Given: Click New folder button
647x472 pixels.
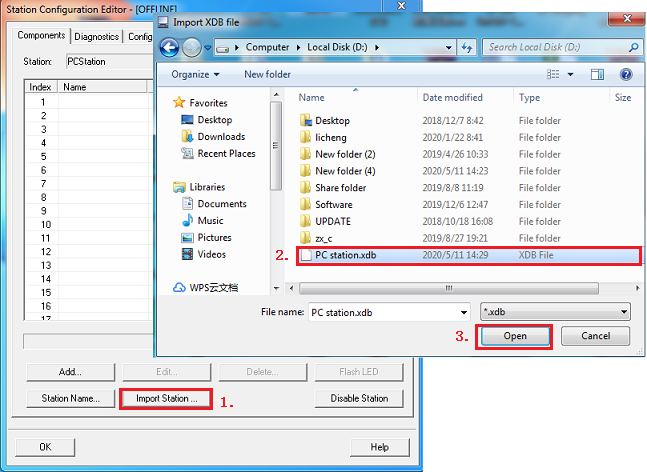Looking at the screenshot, I should coord(267,75).
